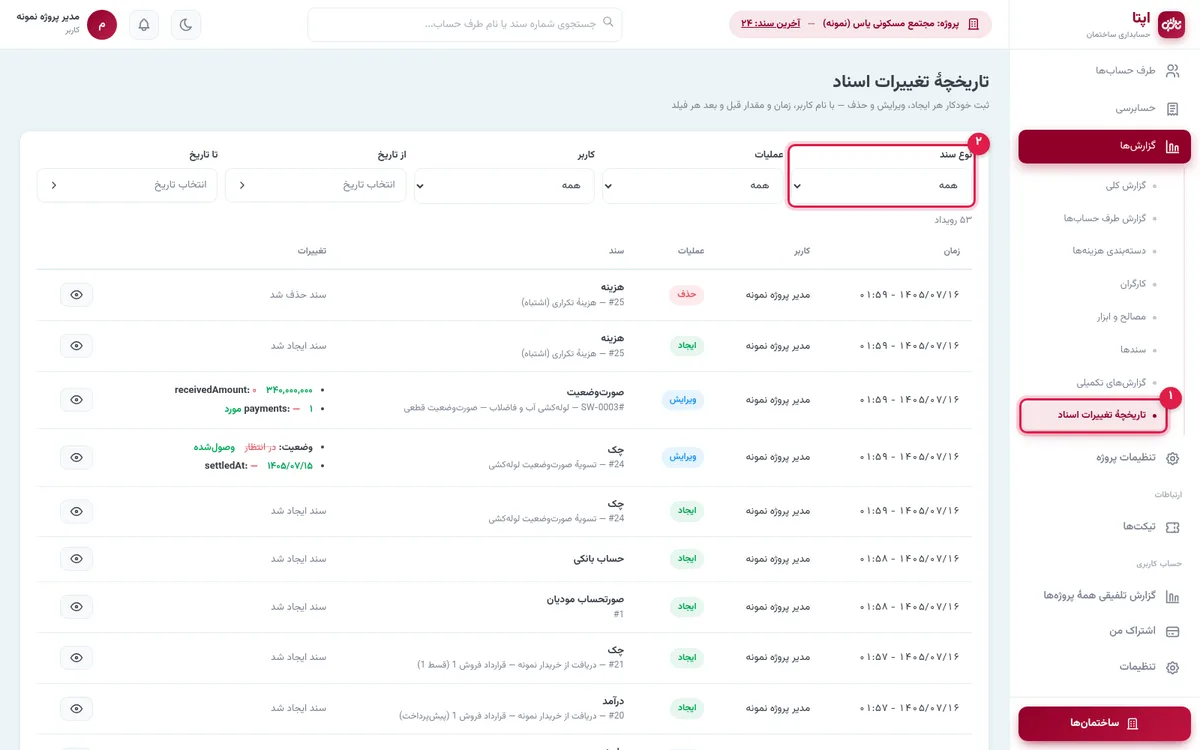Open project selector مجتمع مسکونی یاس

click(x=861, y=24)
